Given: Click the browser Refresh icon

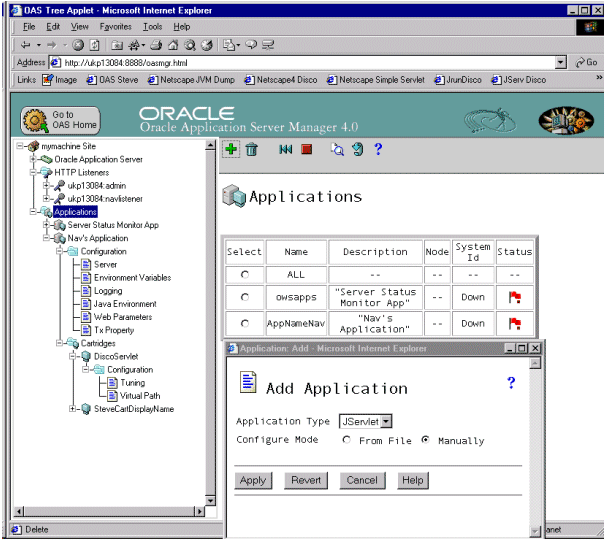Looking at the screenshot, I should 94,45.
